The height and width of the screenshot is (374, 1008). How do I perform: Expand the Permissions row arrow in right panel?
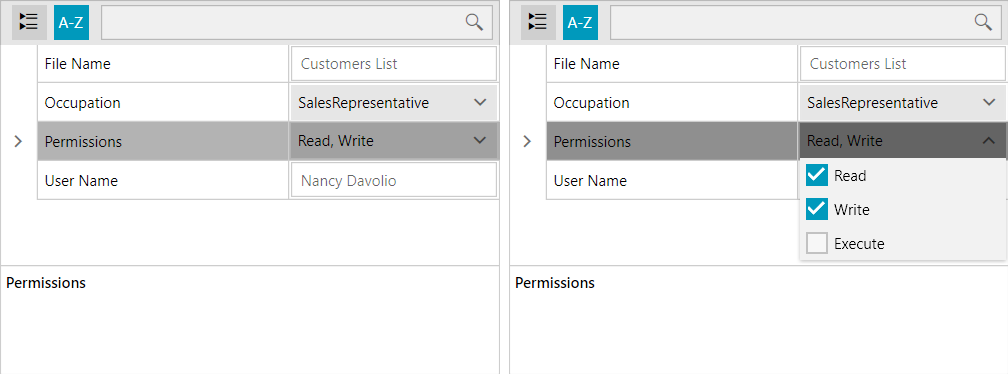(x=528, y=141)
